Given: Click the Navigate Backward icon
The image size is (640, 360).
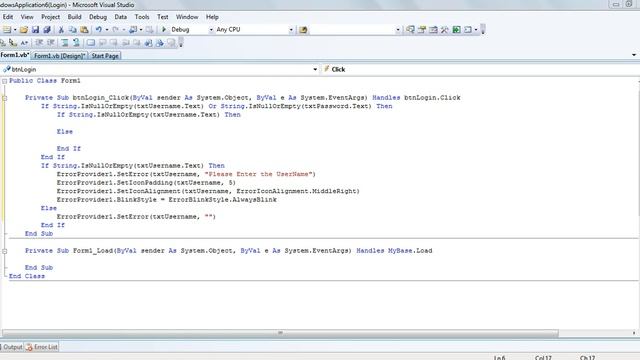Looking at the screenshot, I should click(x=133, y=30).
